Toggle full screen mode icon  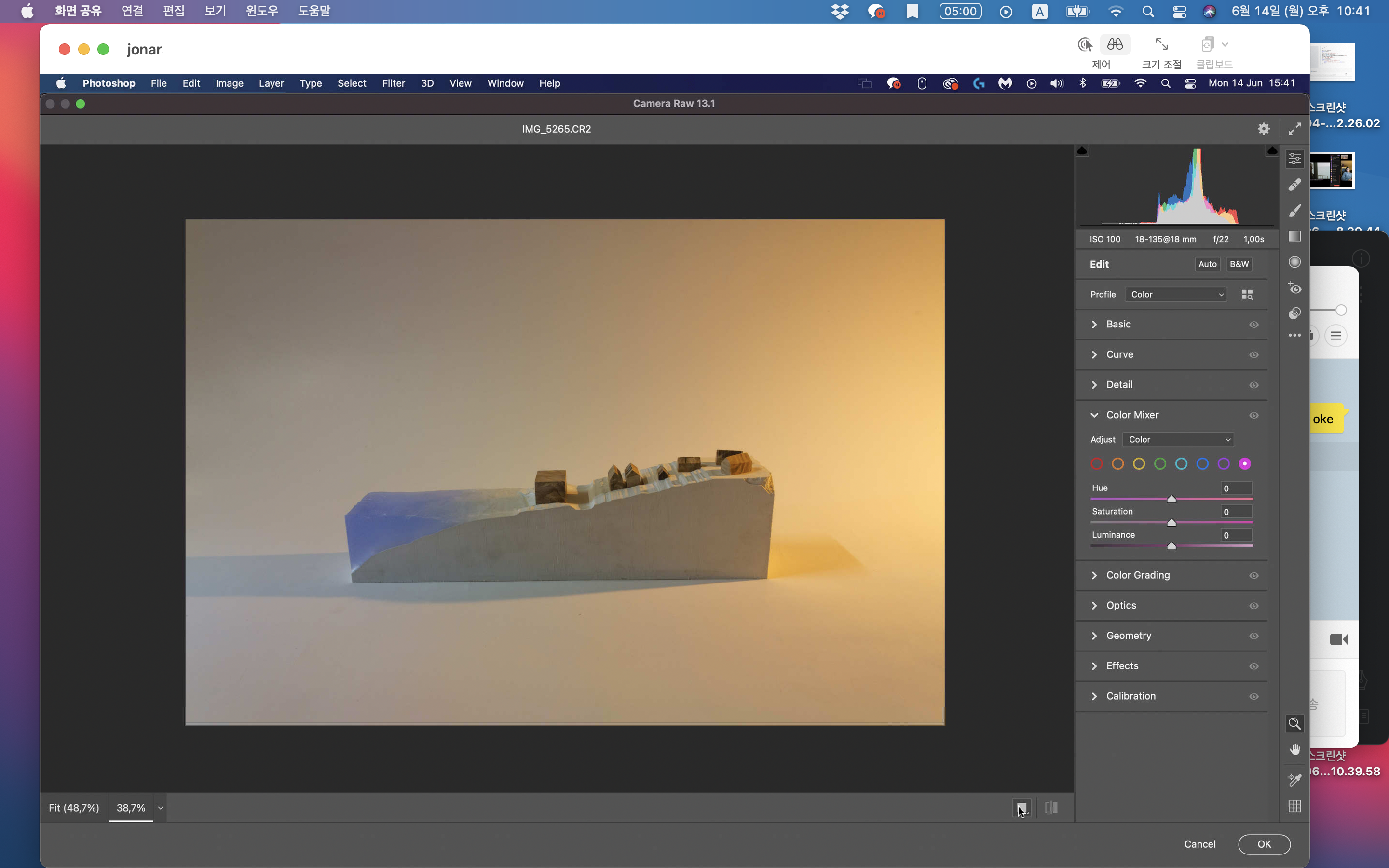(x=1294, y=129)
